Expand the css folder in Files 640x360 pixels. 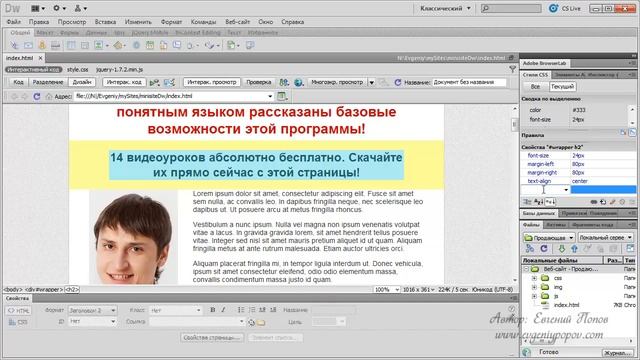click(x=534, y=278)
